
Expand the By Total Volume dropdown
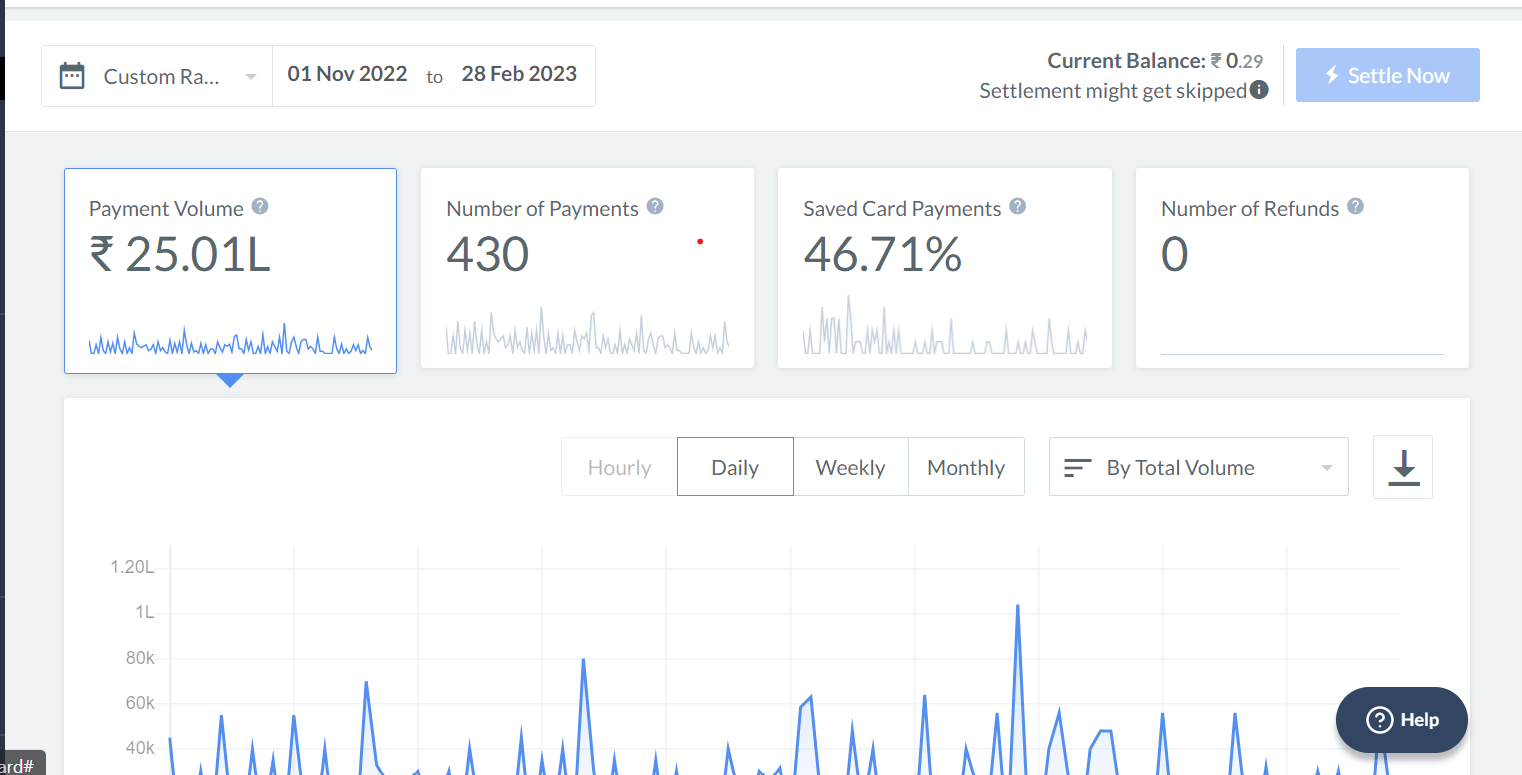[1198, 467]
